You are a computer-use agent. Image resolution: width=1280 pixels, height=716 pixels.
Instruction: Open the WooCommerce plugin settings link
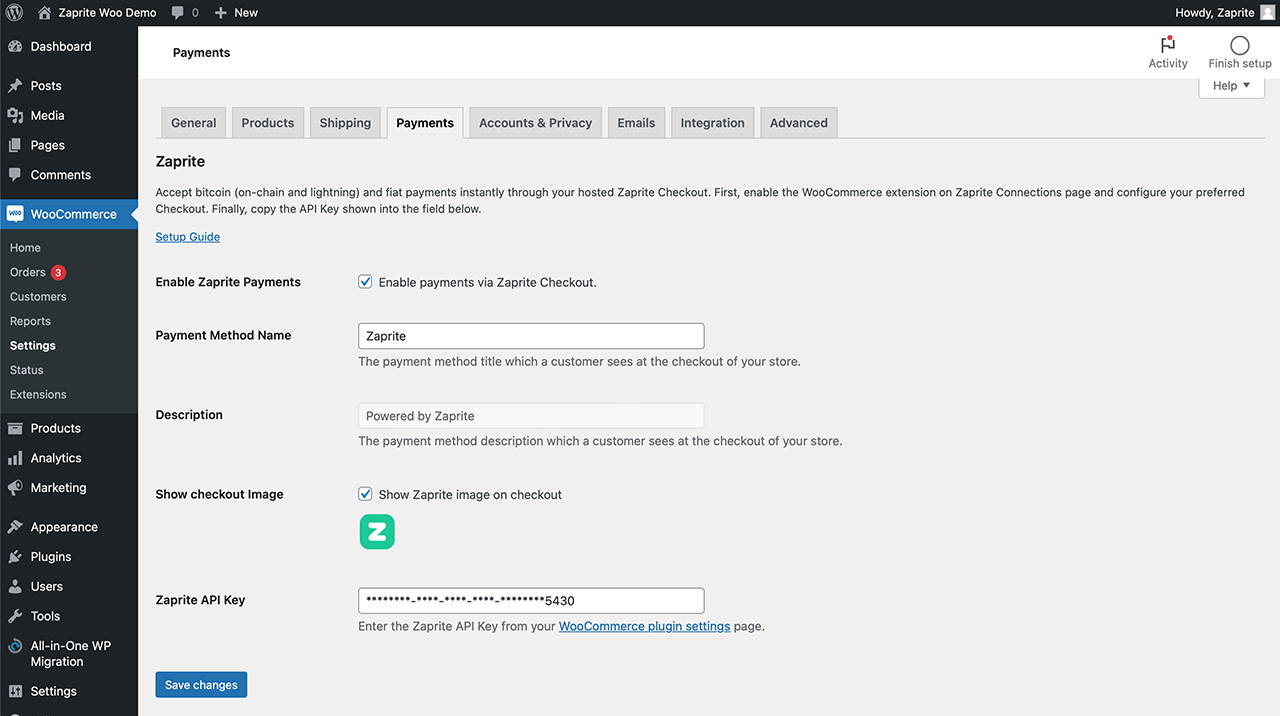click(x=644, y=626)
